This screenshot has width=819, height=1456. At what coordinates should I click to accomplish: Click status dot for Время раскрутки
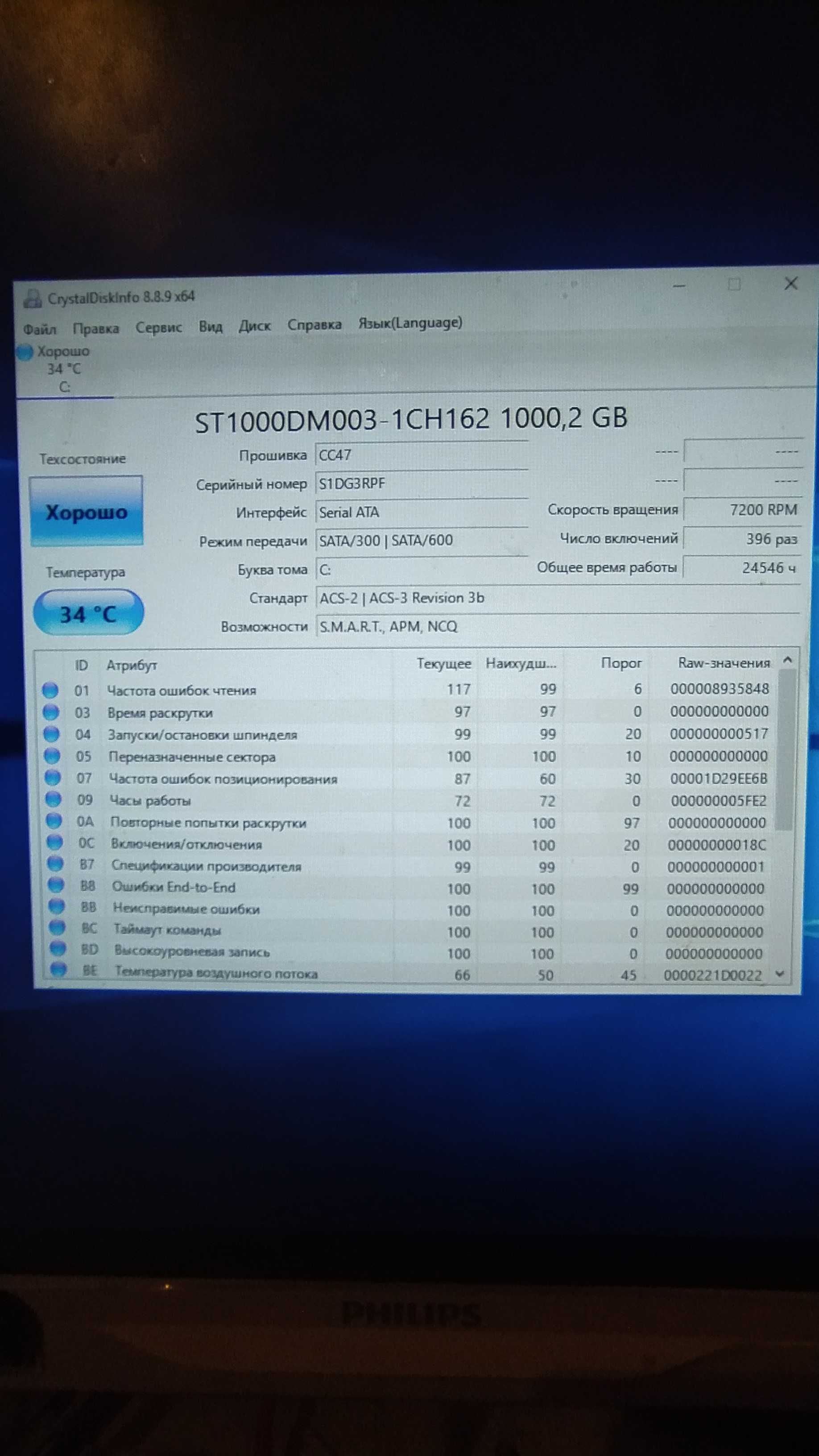click(x=51, y=713)
